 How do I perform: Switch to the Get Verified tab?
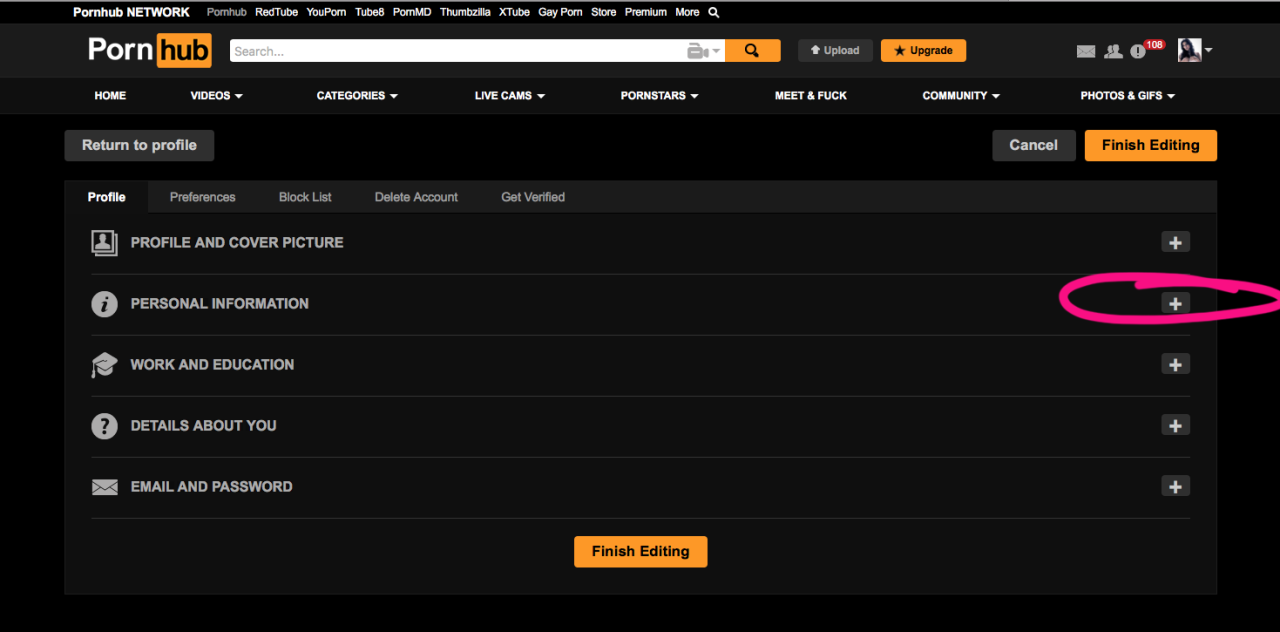pos(533,197)
